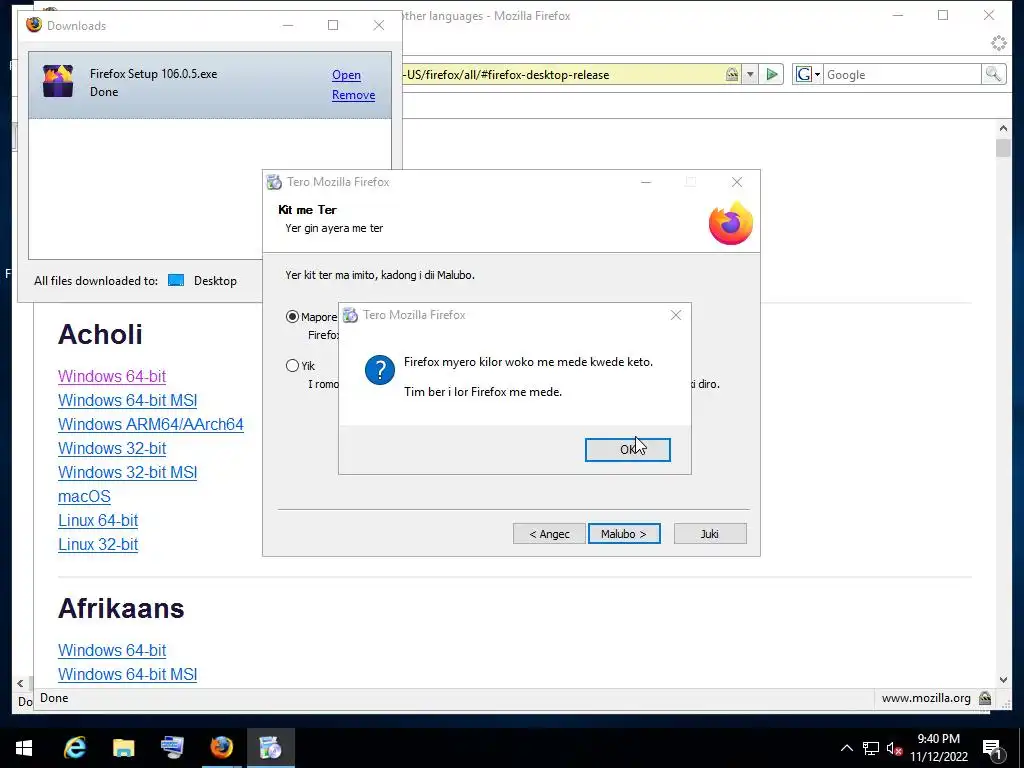Cancel setup with the Juki button
1024x768 pixels.
(710, 534)
